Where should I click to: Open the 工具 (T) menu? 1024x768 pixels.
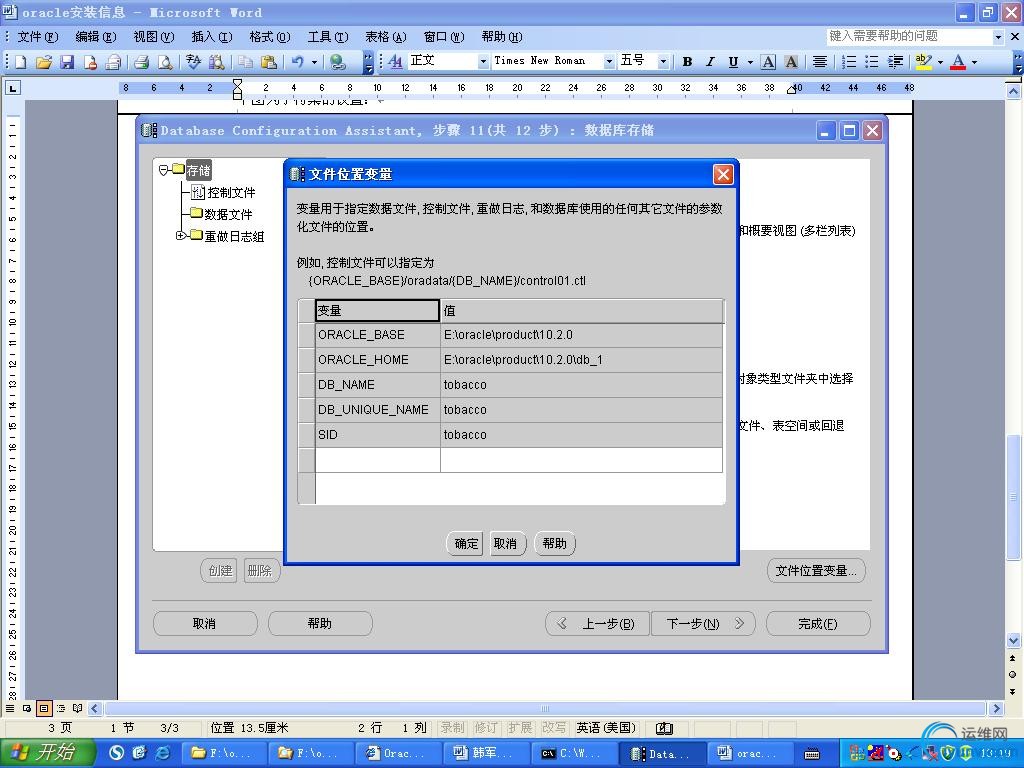click(x=328, y=37)
